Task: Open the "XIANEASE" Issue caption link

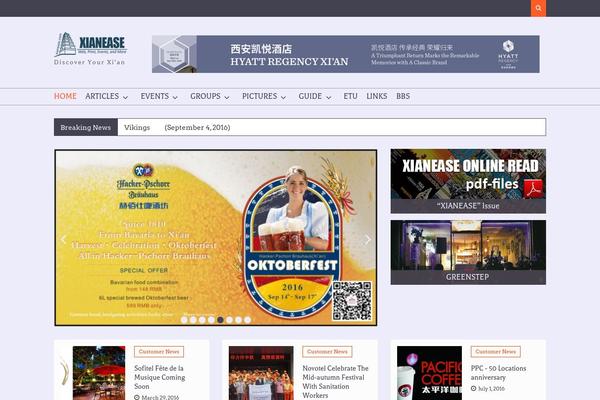Action: [468, 206]
